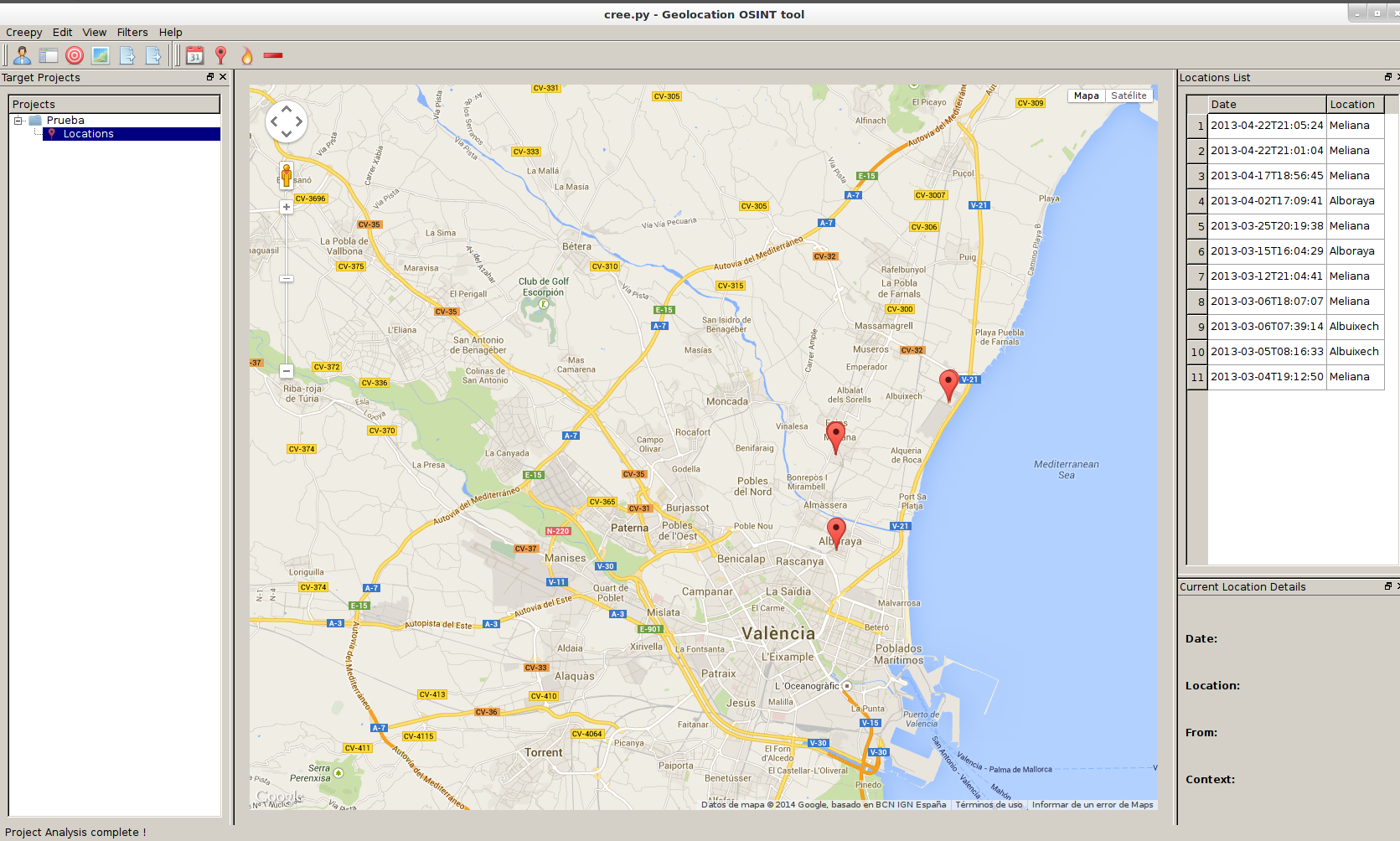
Task: Open the Filters menu
Action: [132, 33]
